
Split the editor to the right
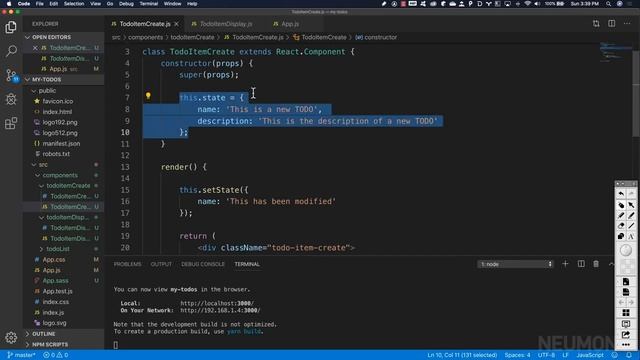coord(611,24)
